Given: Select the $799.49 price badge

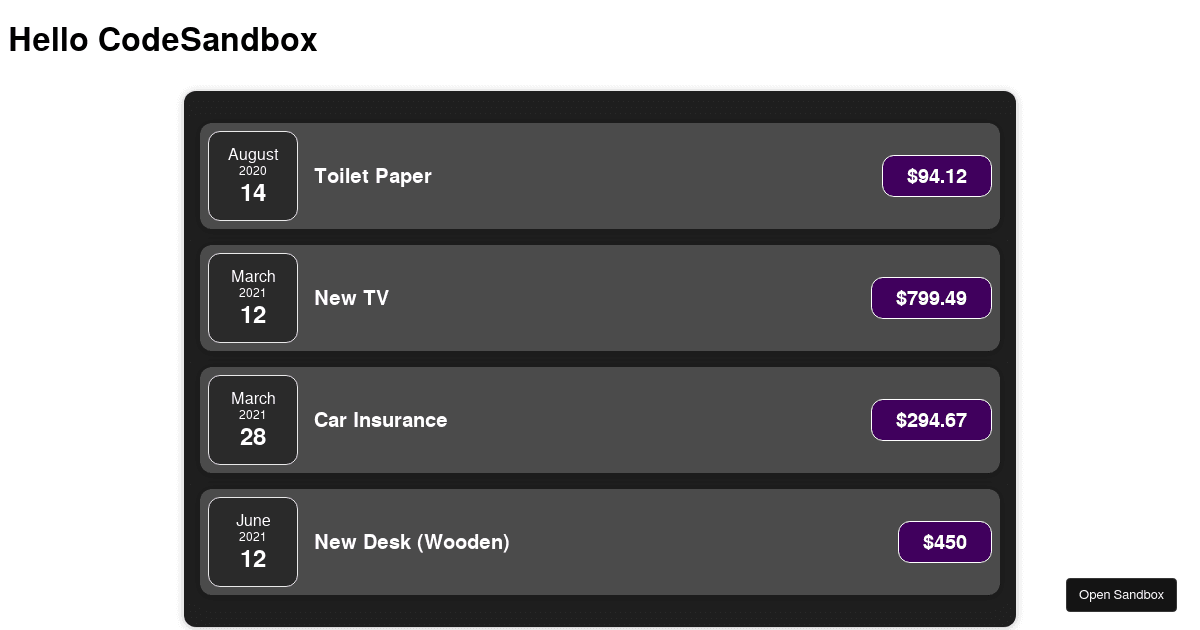Looking at the screenshot, I should coord(931,298).
